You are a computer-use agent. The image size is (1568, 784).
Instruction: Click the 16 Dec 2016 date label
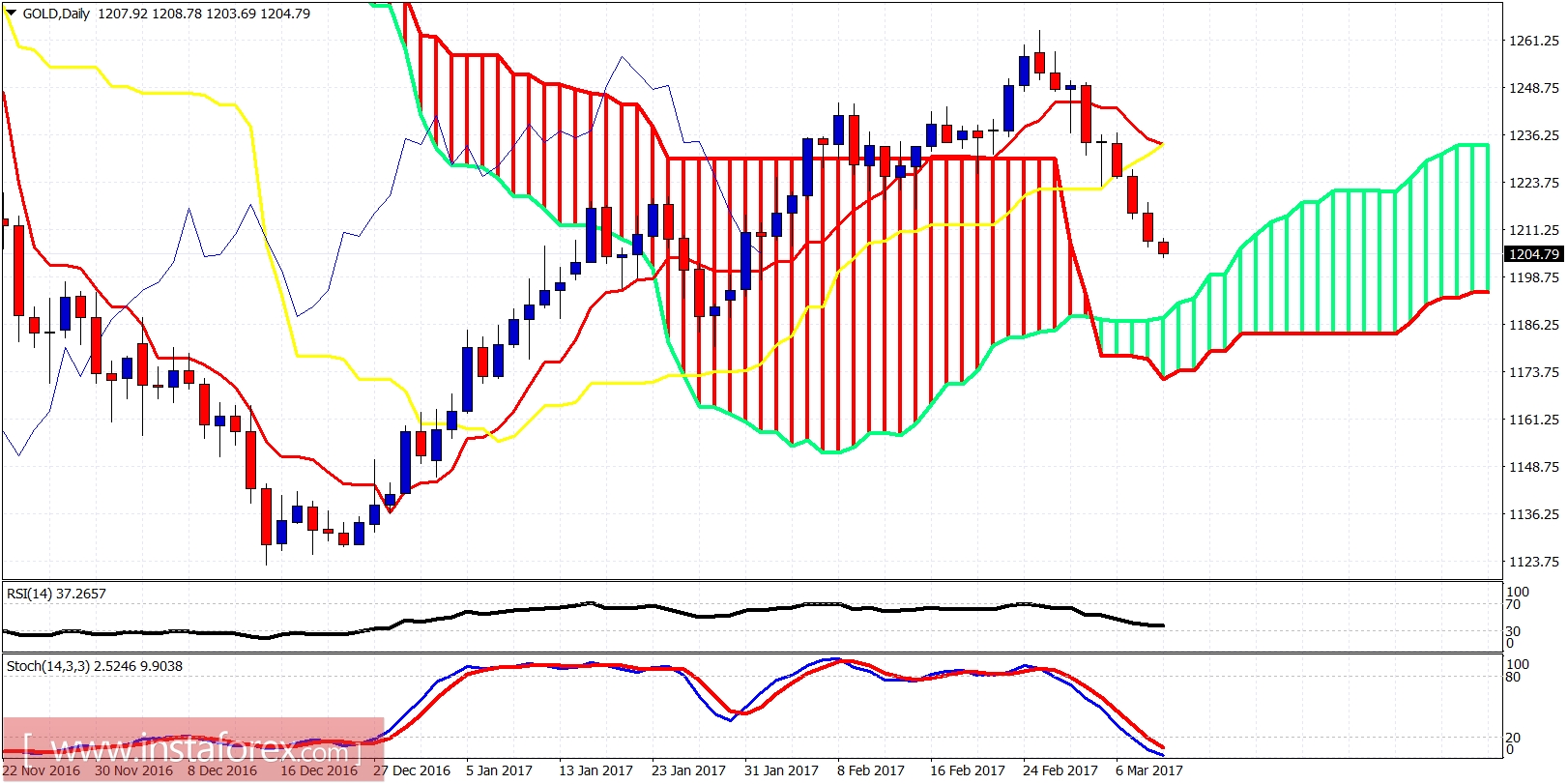click(x=319, y=770)
